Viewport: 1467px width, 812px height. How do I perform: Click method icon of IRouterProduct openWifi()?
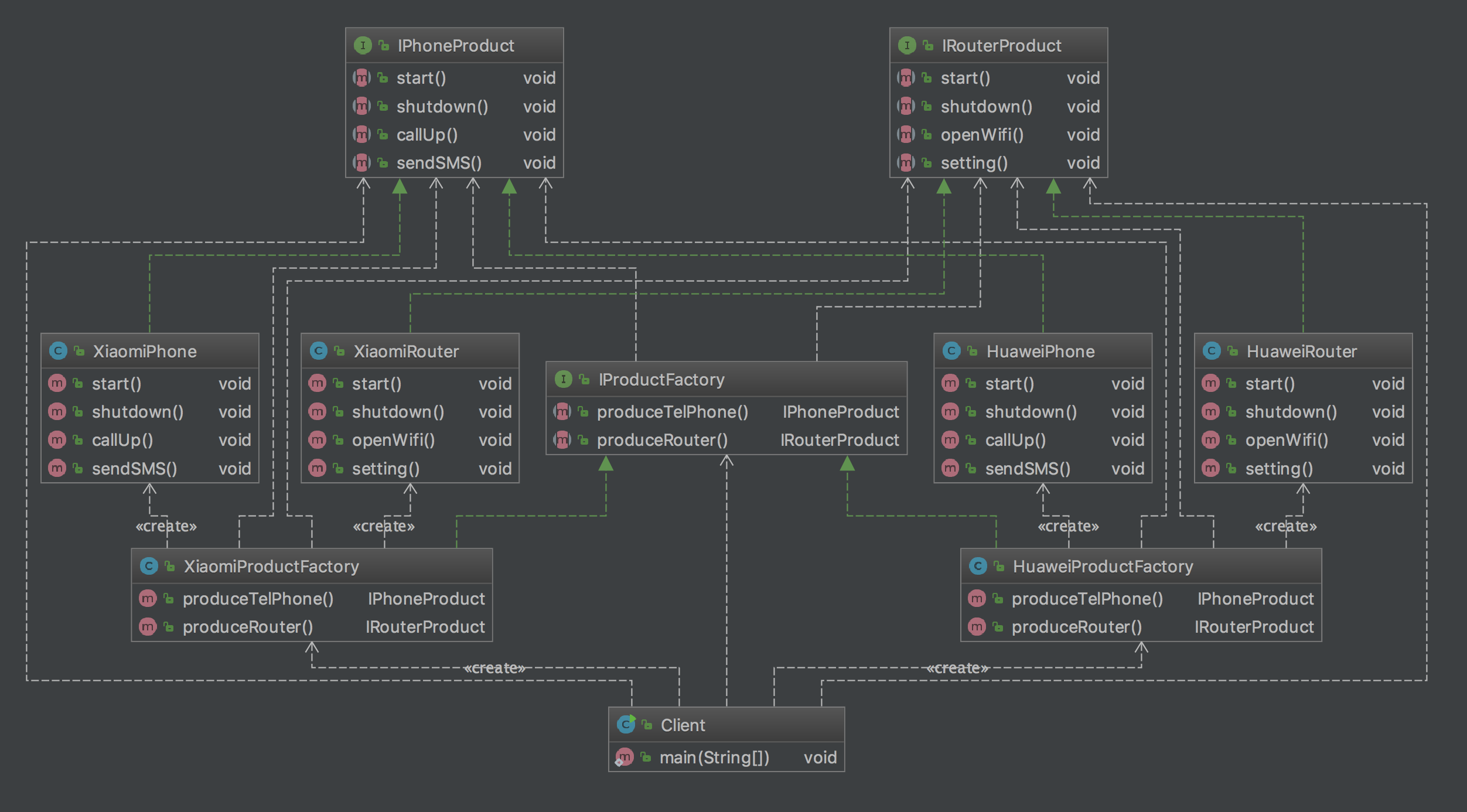pos(906,135)
